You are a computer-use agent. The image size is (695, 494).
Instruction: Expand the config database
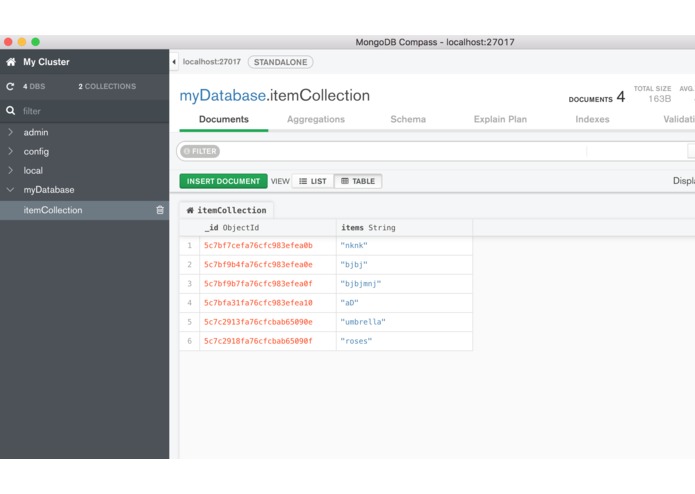(10, 151)
